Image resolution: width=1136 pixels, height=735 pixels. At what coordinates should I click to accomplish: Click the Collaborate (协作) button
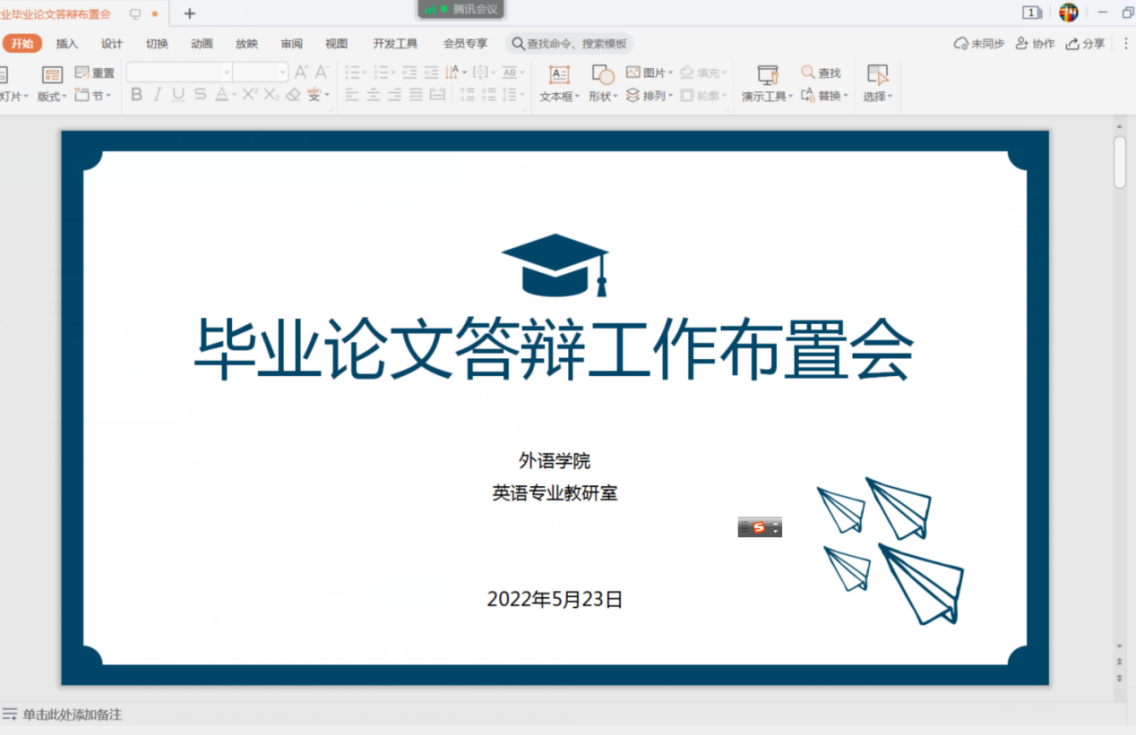point(1035,43)
